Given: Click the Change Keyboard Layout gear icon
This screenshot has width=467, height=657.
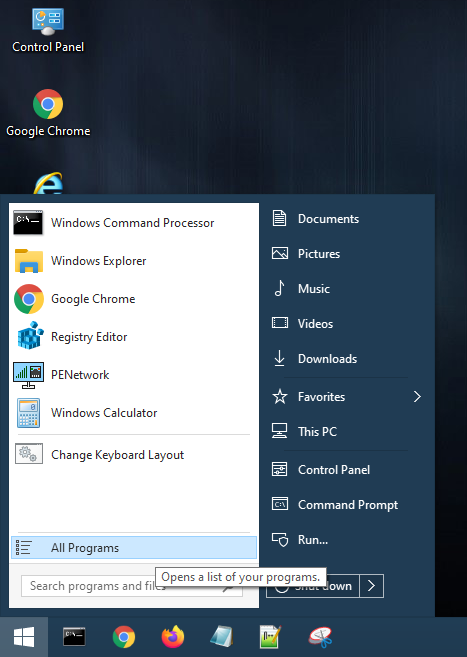Looking at the screenshot, I should click(x=28, y=454).
